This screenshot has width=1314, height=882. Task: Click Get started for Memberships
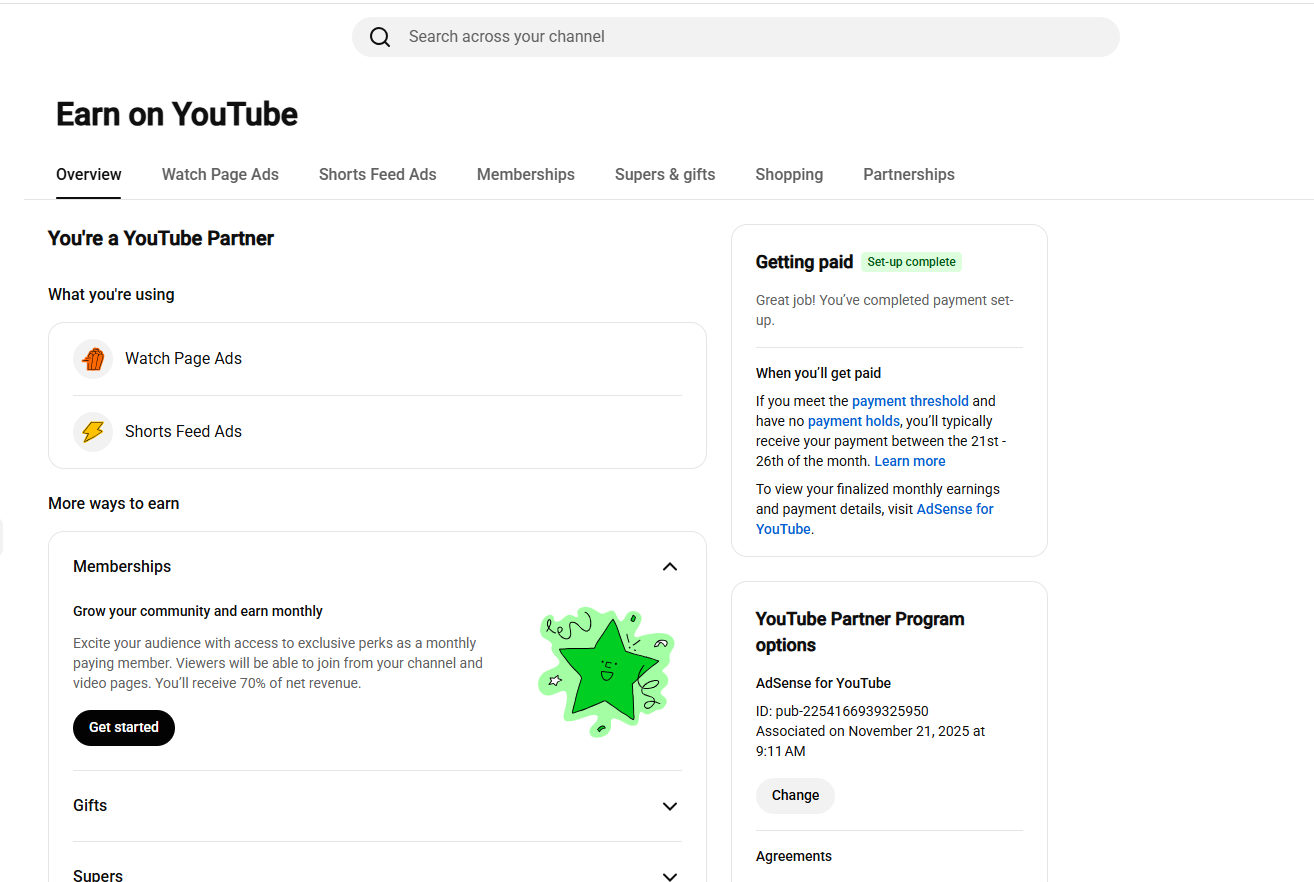(124, 728)
